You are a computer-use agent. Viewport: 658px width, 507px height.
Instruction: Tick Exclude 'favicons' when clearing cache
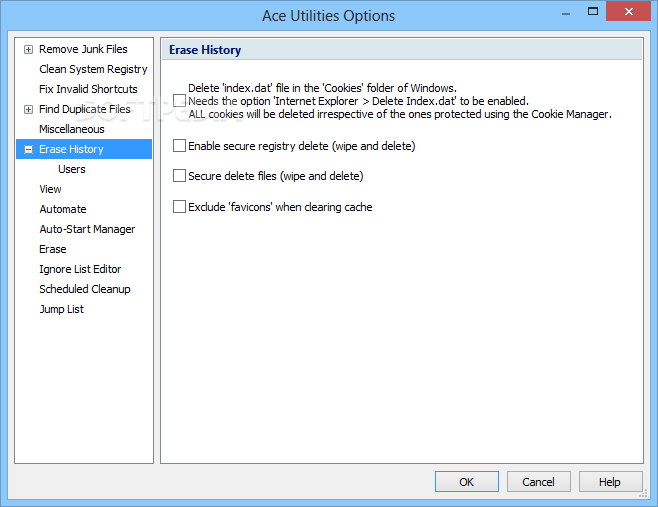point(179,206)
